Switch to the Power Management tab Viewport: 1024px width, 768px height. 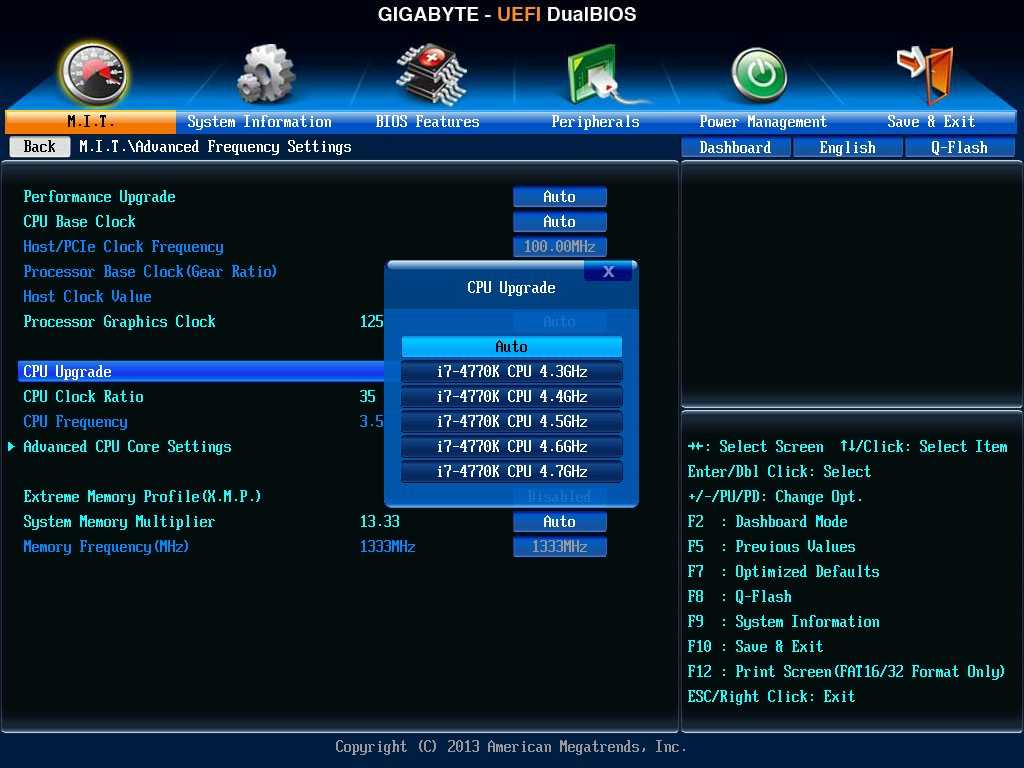[x=762, y=122]
